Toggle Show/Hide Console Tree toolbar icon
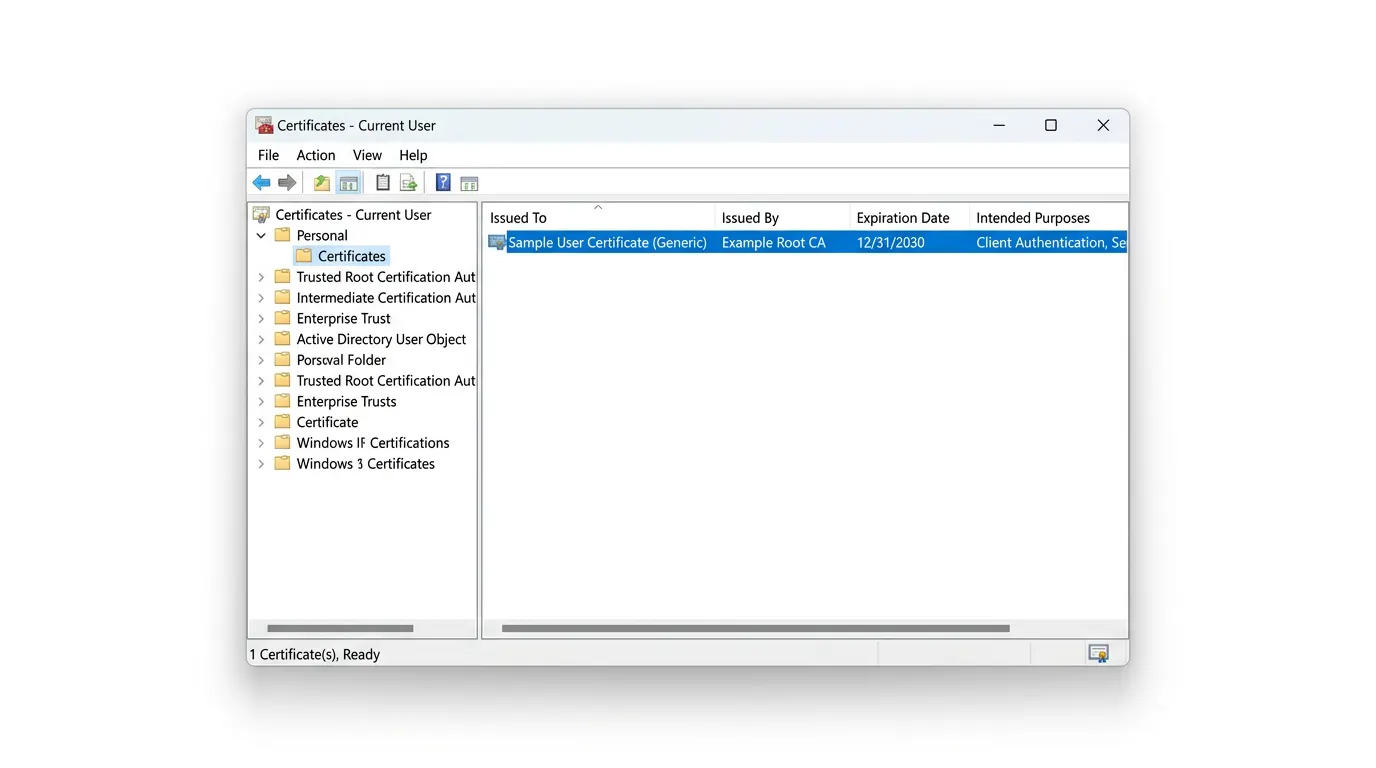The height and width of the screenshot is (768, 1376). 348,183
